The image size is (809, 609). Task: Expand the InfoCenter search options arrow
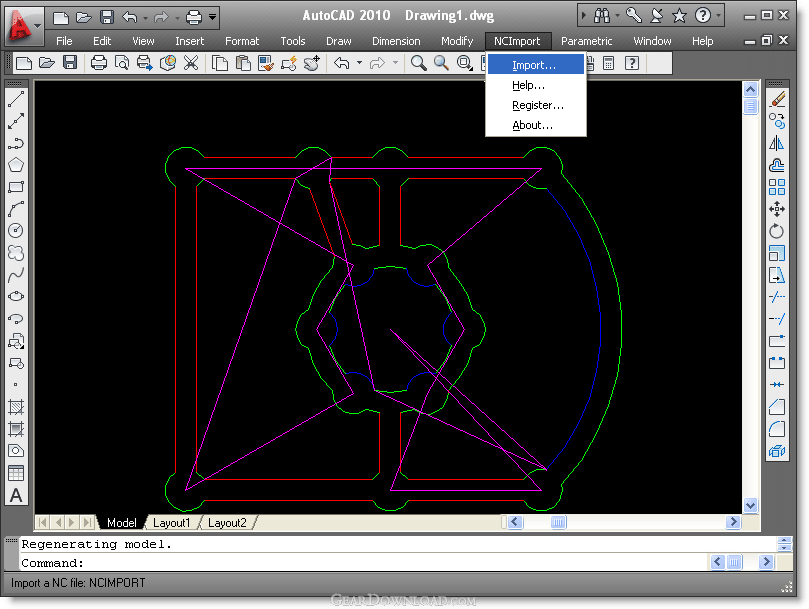pyautogui.click(x=618, y=15)
